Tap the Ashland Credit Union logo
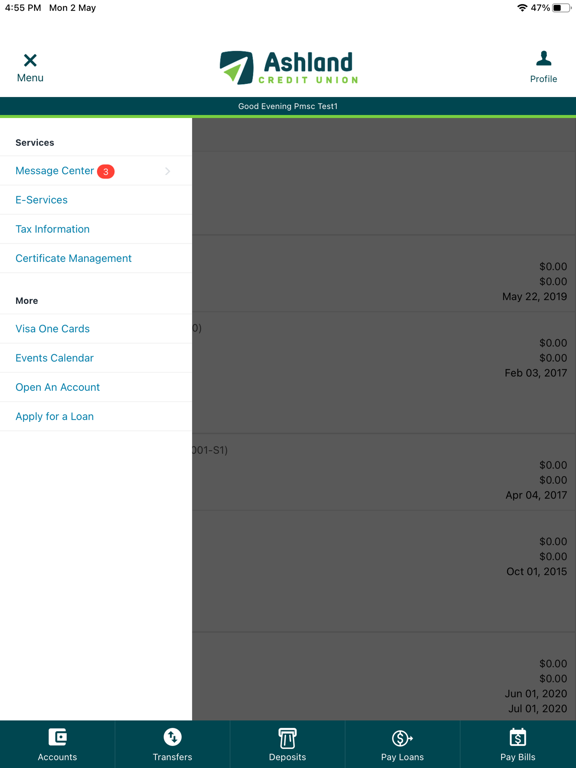Image resolution: width=576 pixels, height=768 pixels. (x=289, y=68)
